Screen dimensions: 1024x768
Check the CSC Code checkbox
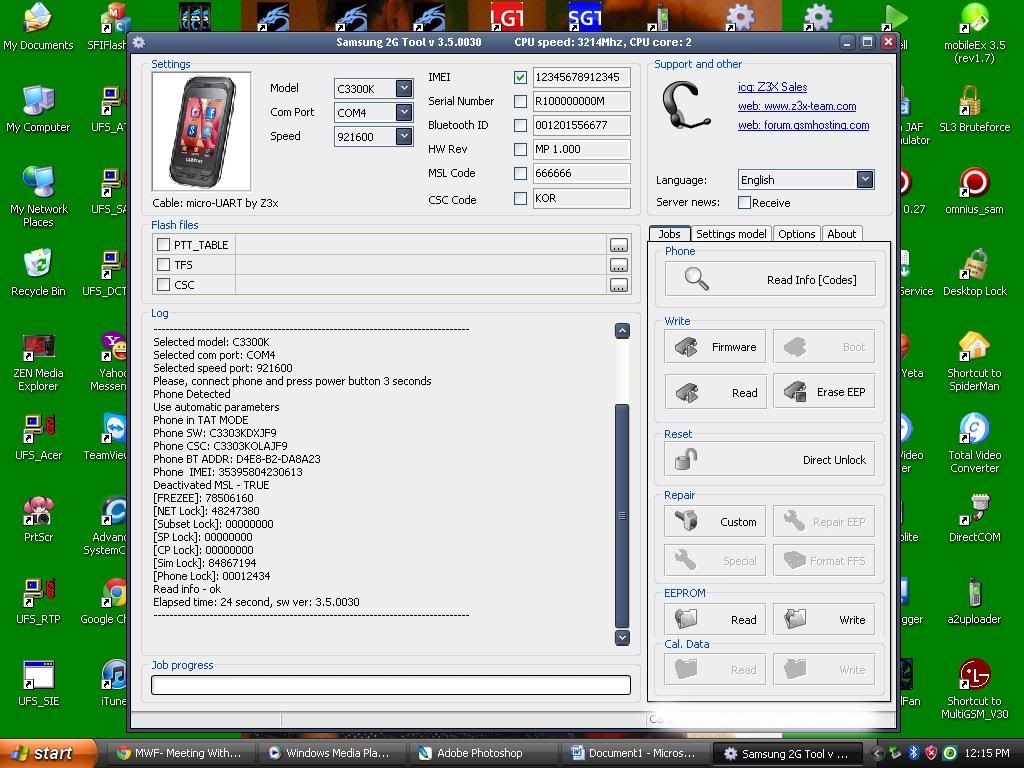click(x=520, y=198)
